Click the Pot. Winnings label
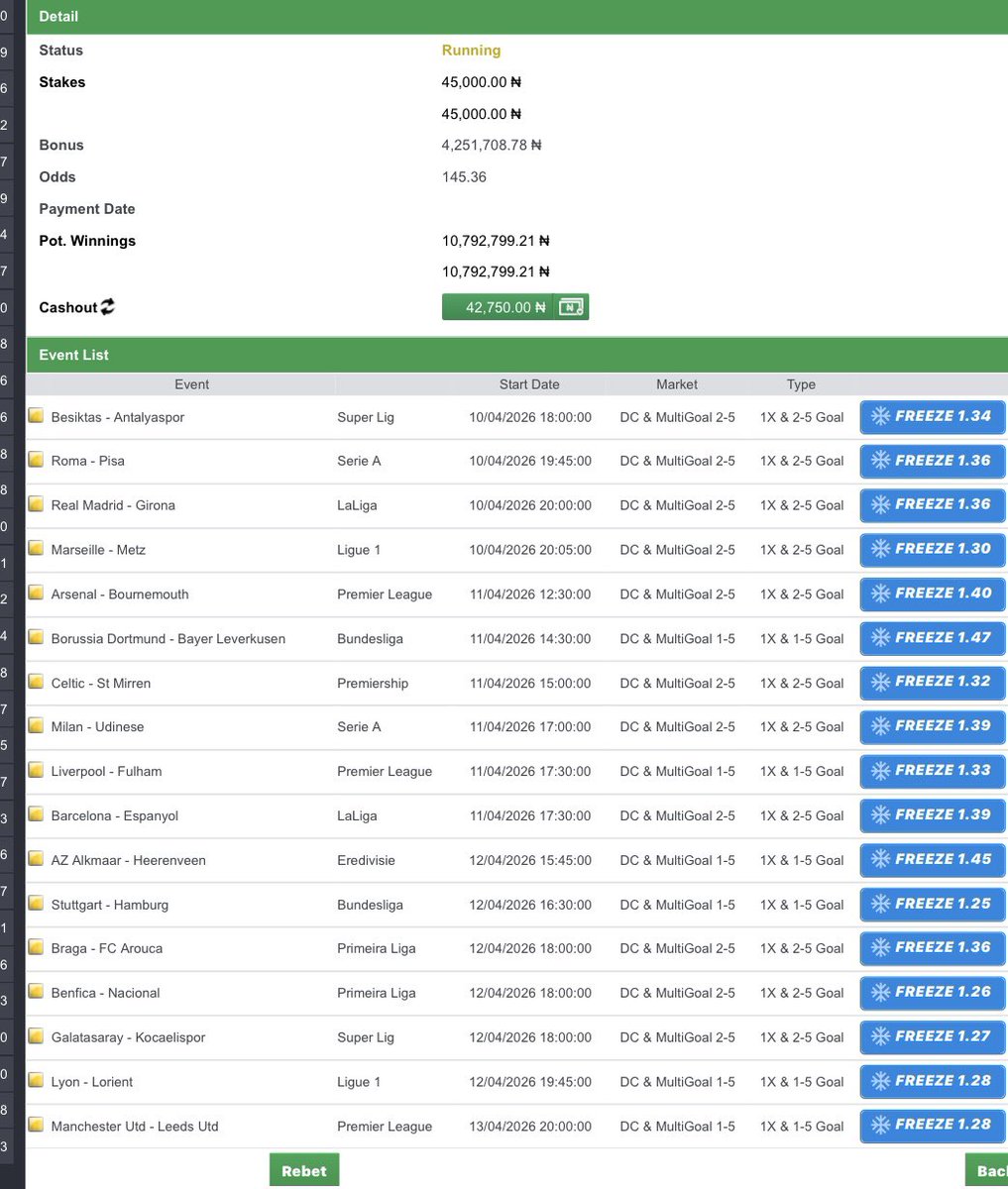This screenshot has width=1008, height=1189. coord(87,241)
